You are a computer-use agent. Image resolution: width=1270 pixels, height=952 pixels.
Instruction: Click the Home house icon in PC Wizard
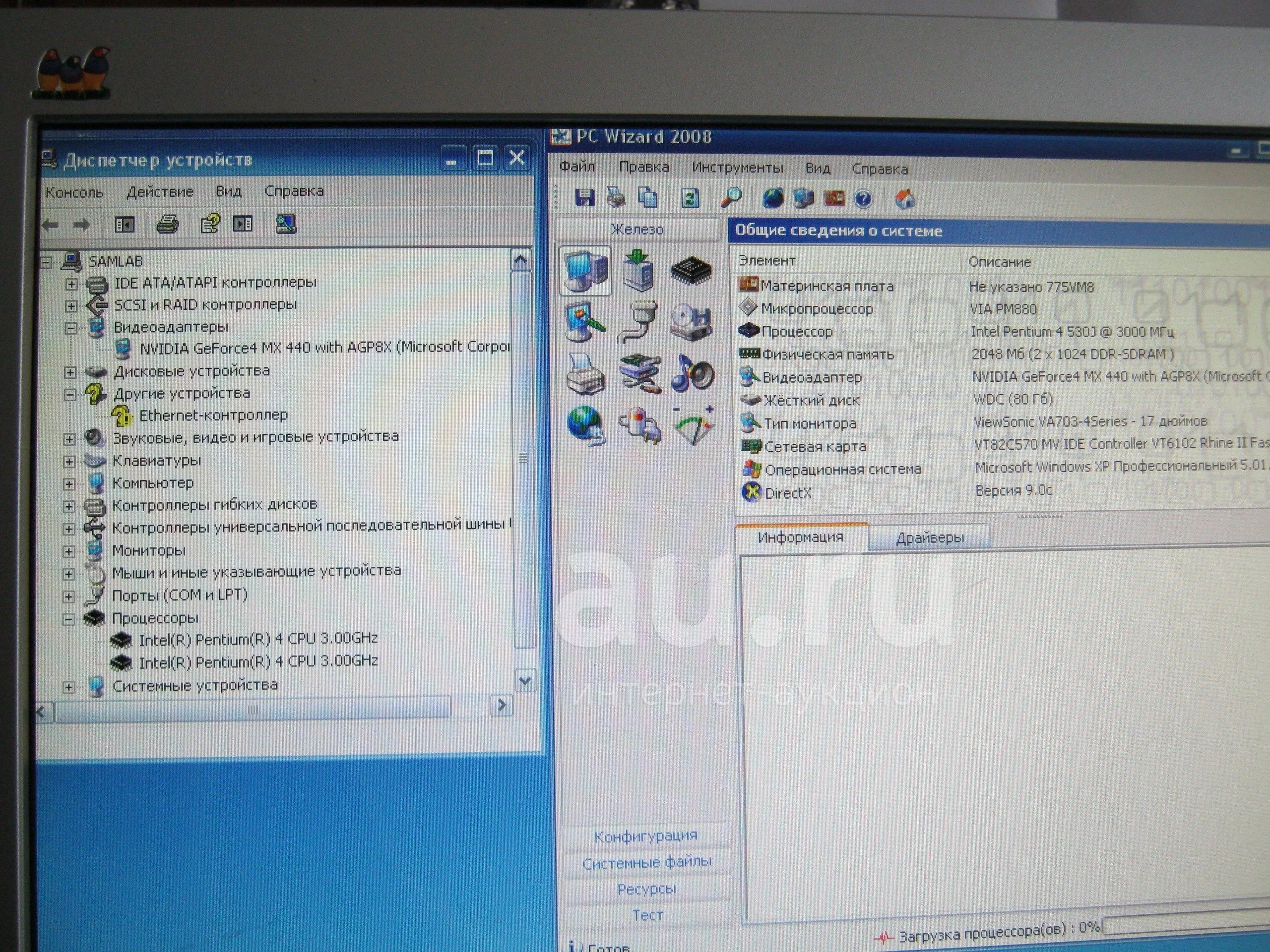905,199
